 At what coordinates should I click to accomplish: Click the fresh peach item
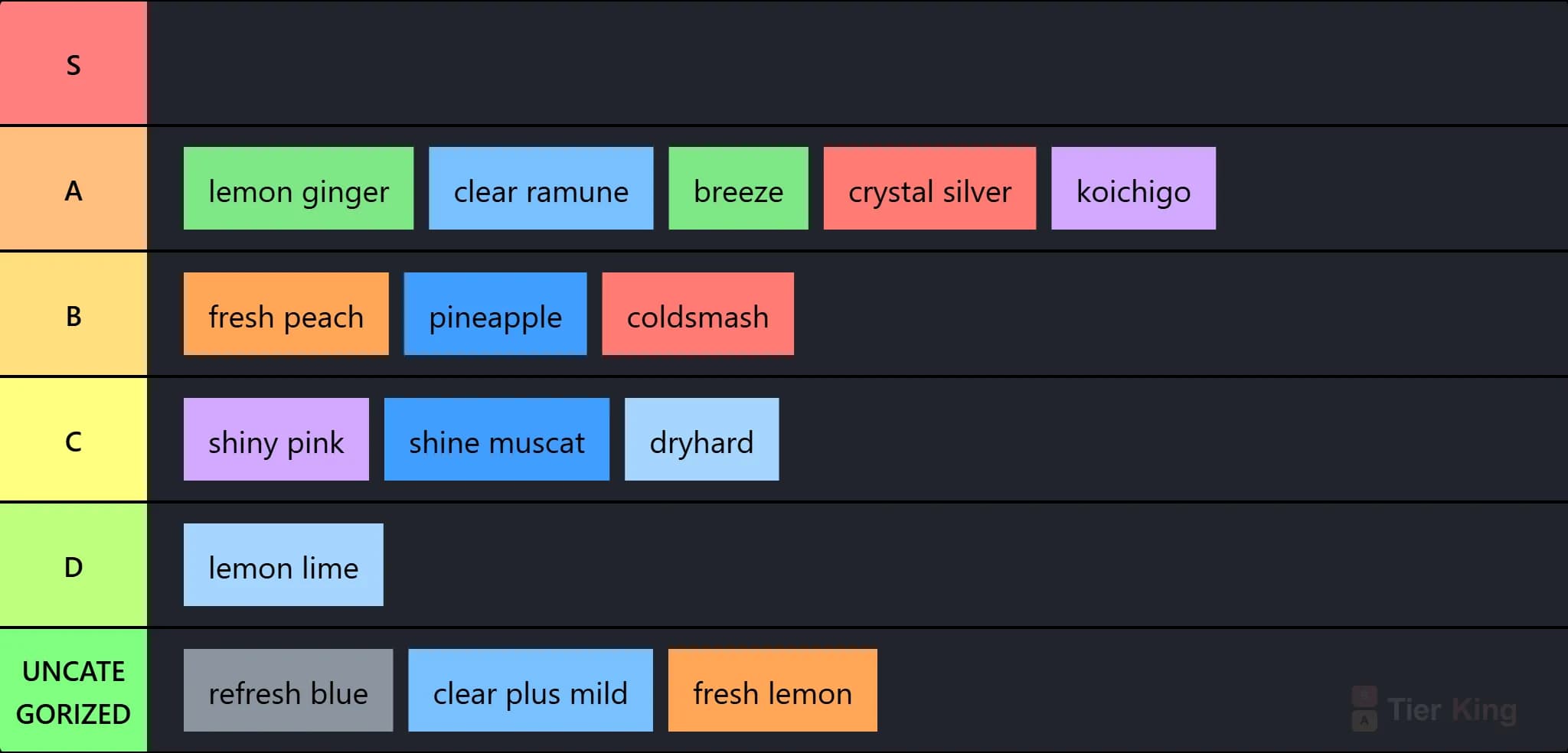pyautogui.click(x=286, y=314)
